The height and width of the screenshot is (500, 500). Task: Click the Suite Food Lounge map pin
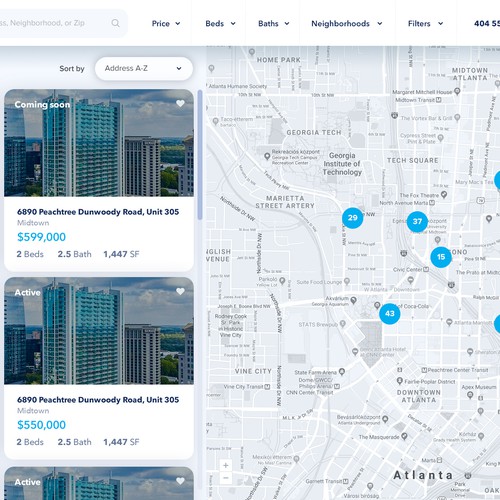point(347,281)
